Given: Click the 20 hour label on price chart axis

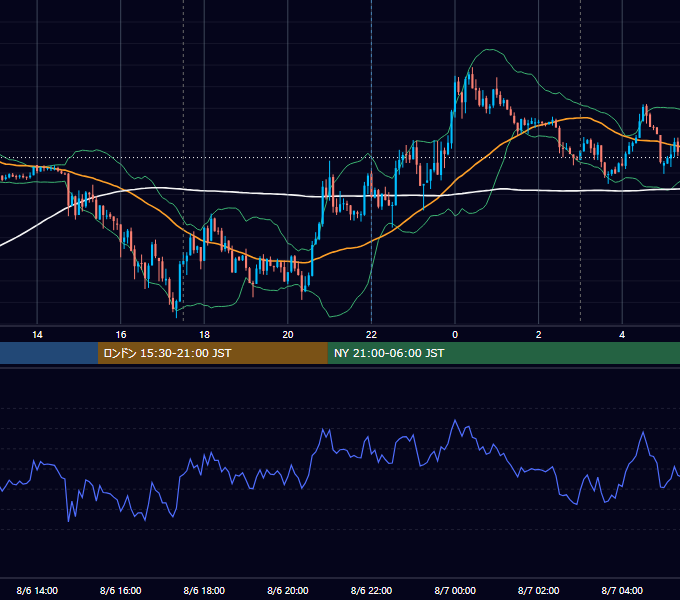Looking at the screenshot, I should (288, 335).
